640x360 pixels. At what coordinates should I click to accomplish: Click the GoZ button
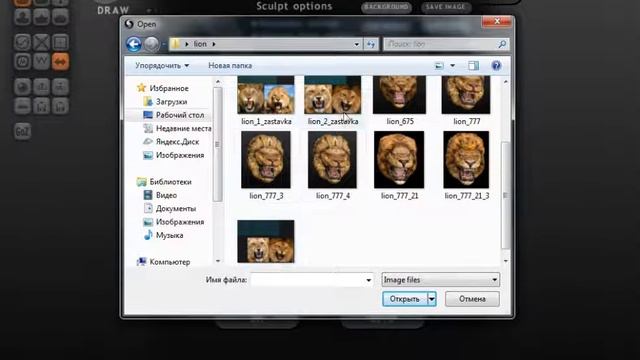tap(22, 131)
